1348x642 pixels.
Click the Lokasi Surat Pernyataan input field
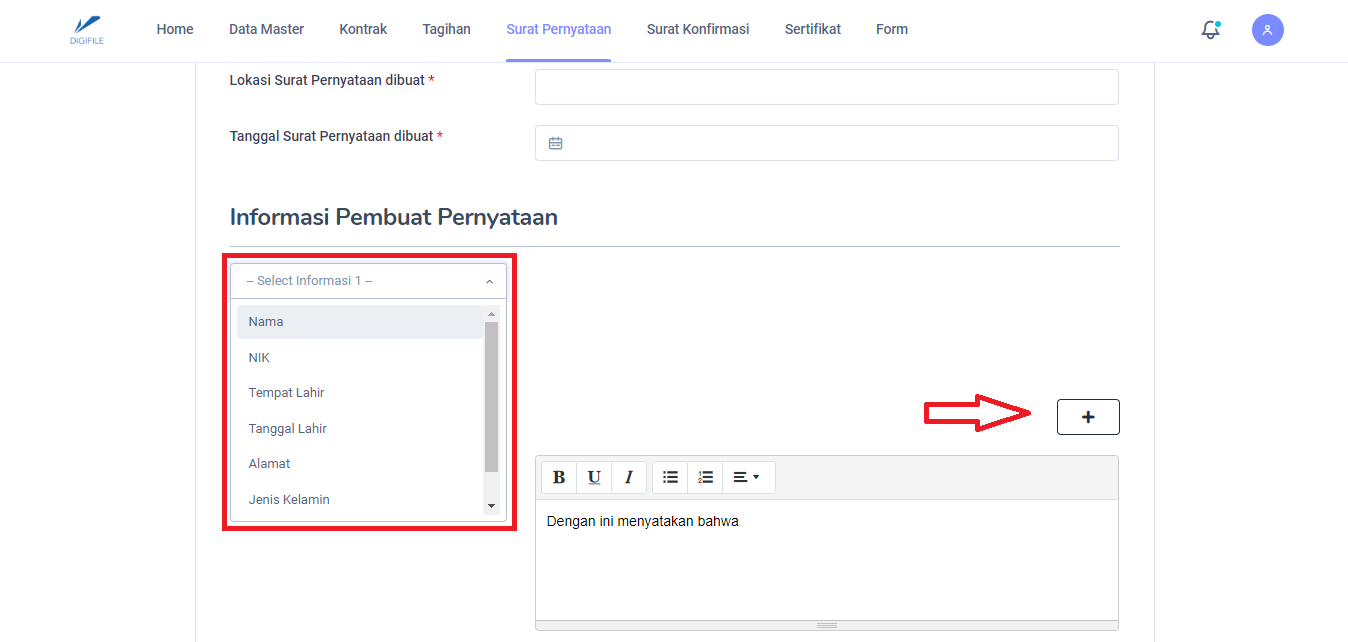826,87
